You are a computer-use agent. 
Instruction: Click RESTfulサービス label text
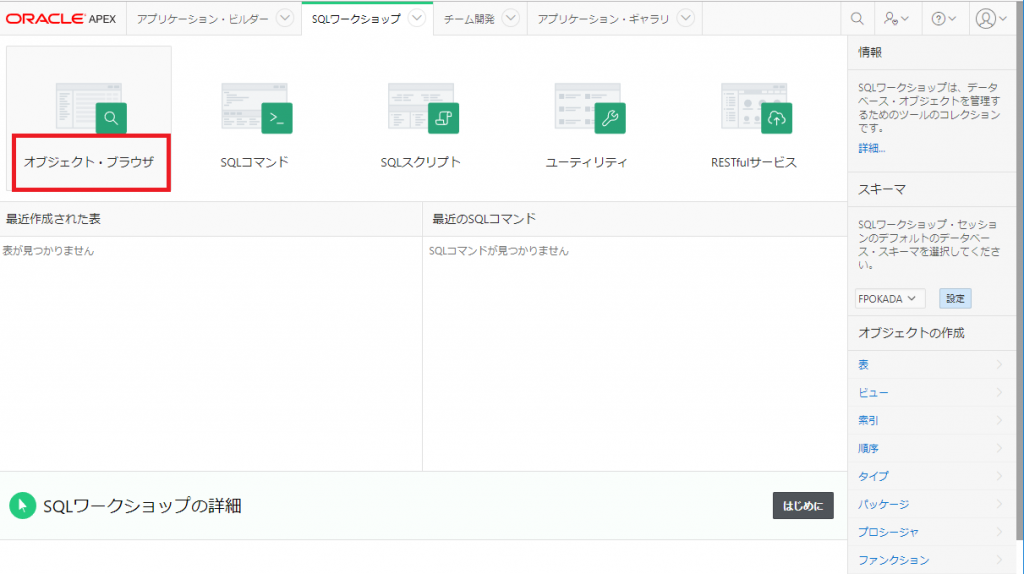(x=754, y=162)
